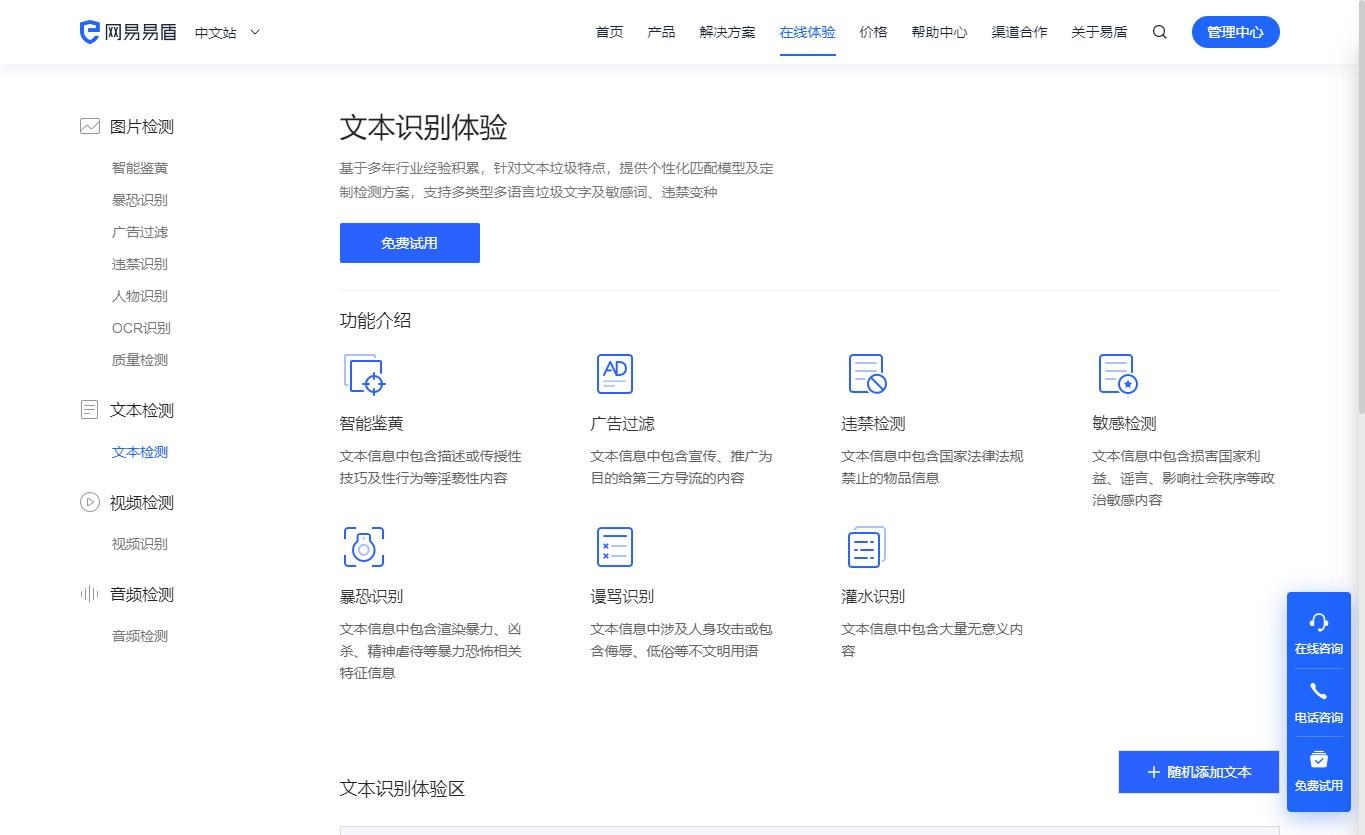Click the 图片检测 sidebar image icon

point(90,126)
